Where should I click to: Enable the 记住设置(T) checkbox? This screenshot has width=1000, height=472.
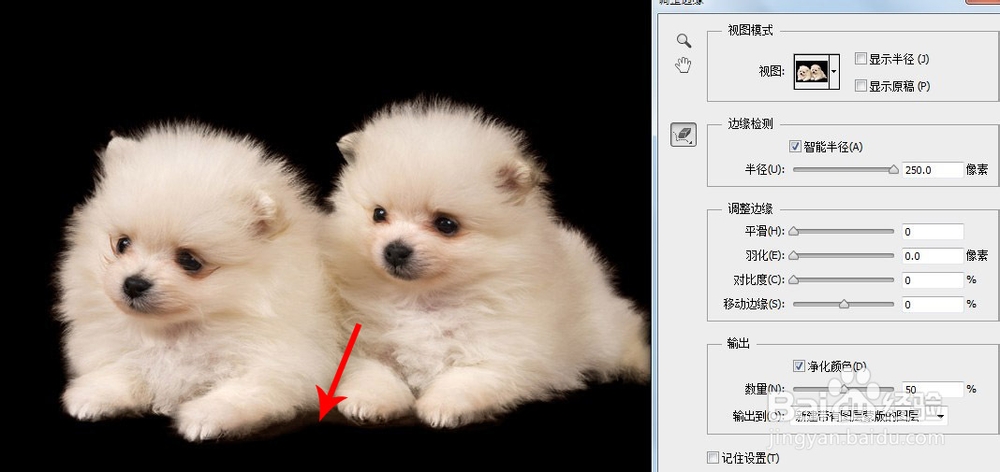(x=713, y=457)
